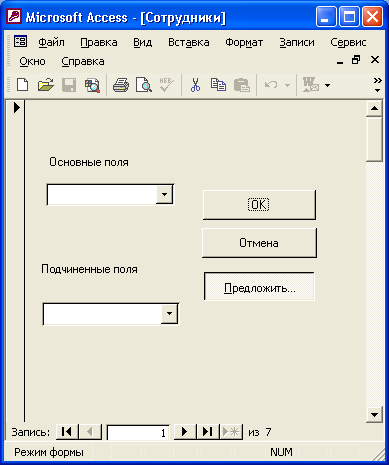Expand the Основные поля combo box arrow
Image resolution: width=389 pixels, height=465 pixels.
point(164,194)
